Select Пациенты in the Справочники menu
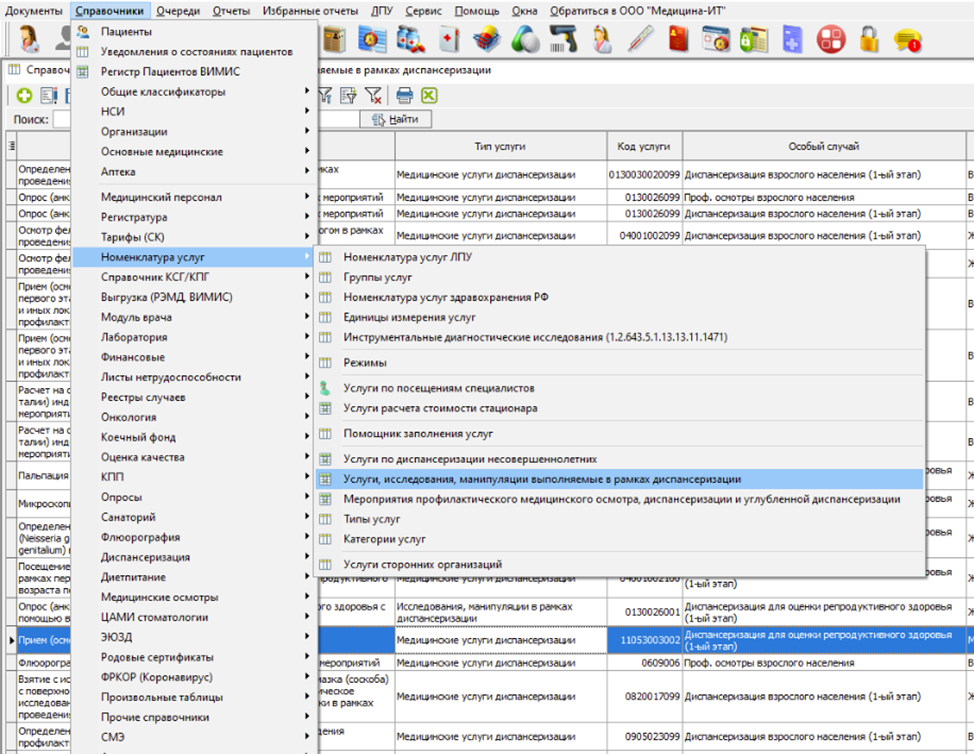The height and width of the screenshot is (754, 974). (x=195, y=32)
